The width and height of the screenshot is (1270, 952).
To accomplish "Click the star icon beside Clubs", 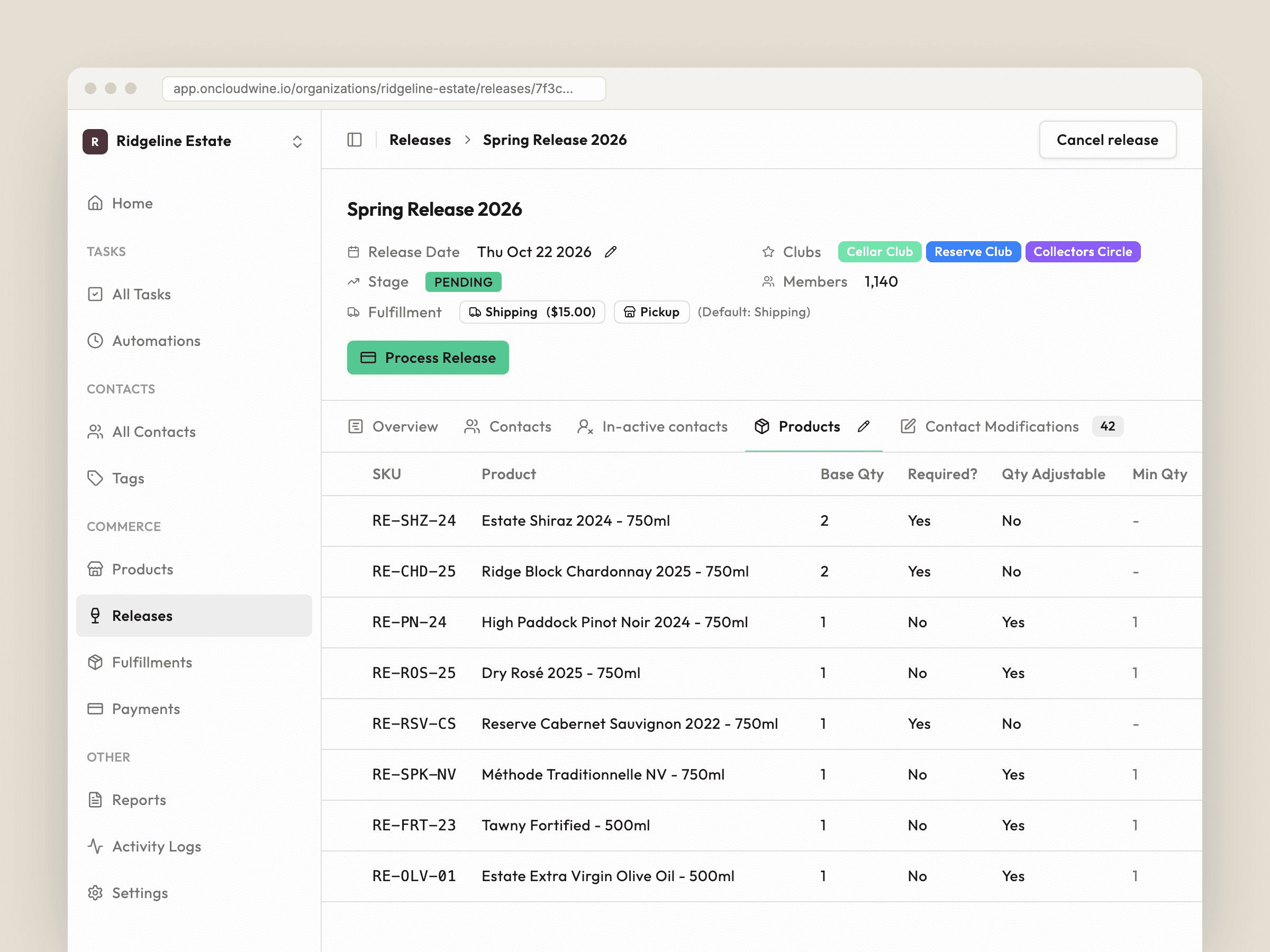I will pos(768,252).
